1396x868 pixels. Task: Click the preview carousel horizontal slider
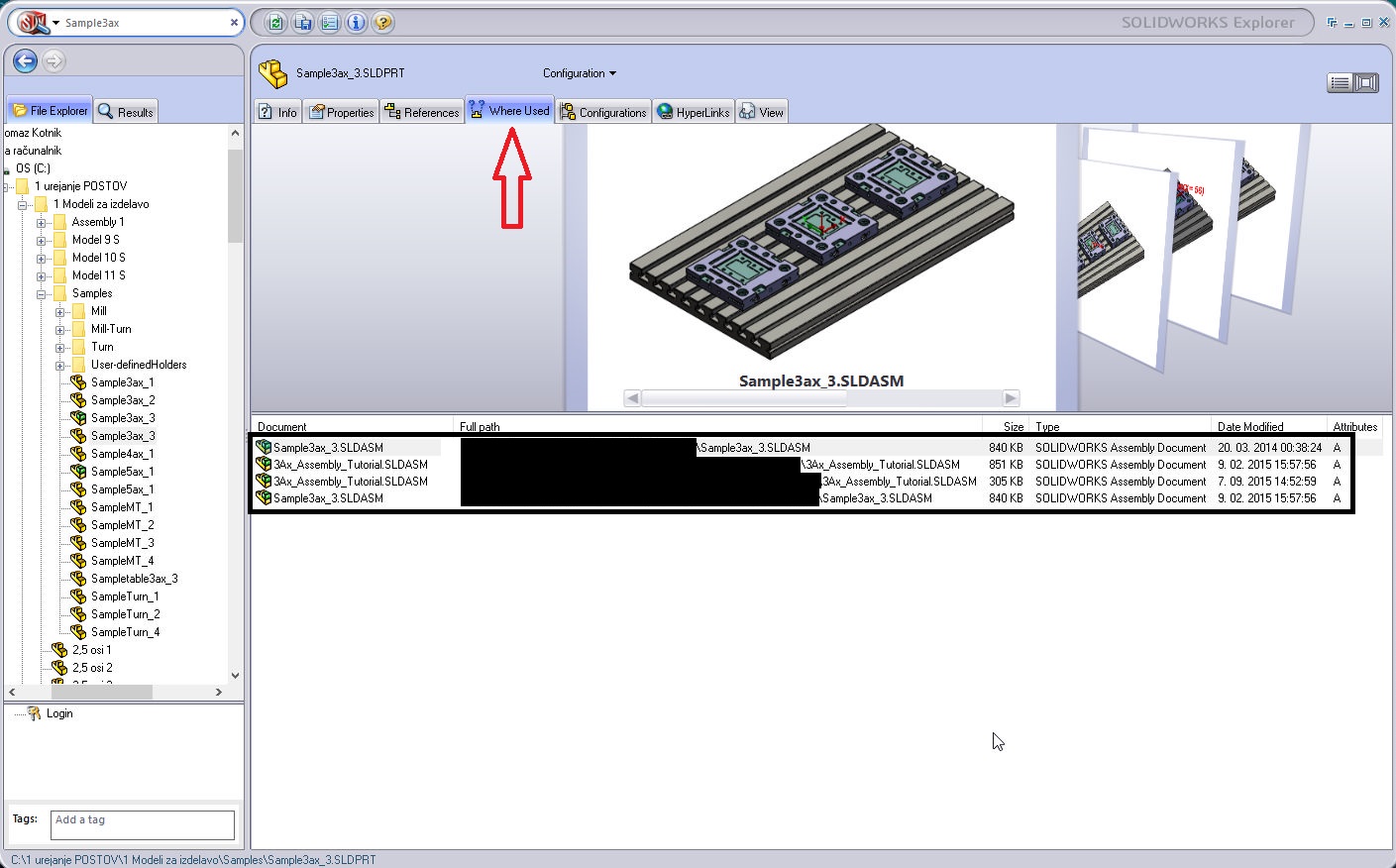click(744, 398)
